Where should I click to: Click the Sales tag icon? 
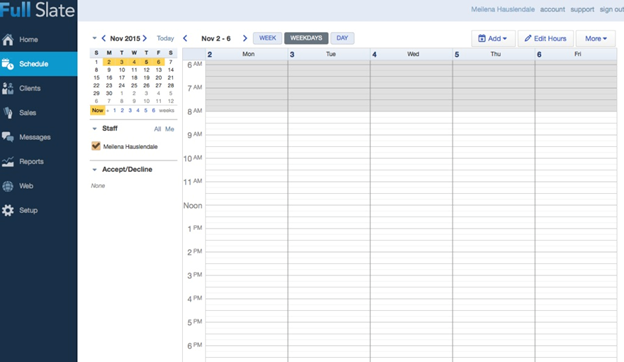8,113
